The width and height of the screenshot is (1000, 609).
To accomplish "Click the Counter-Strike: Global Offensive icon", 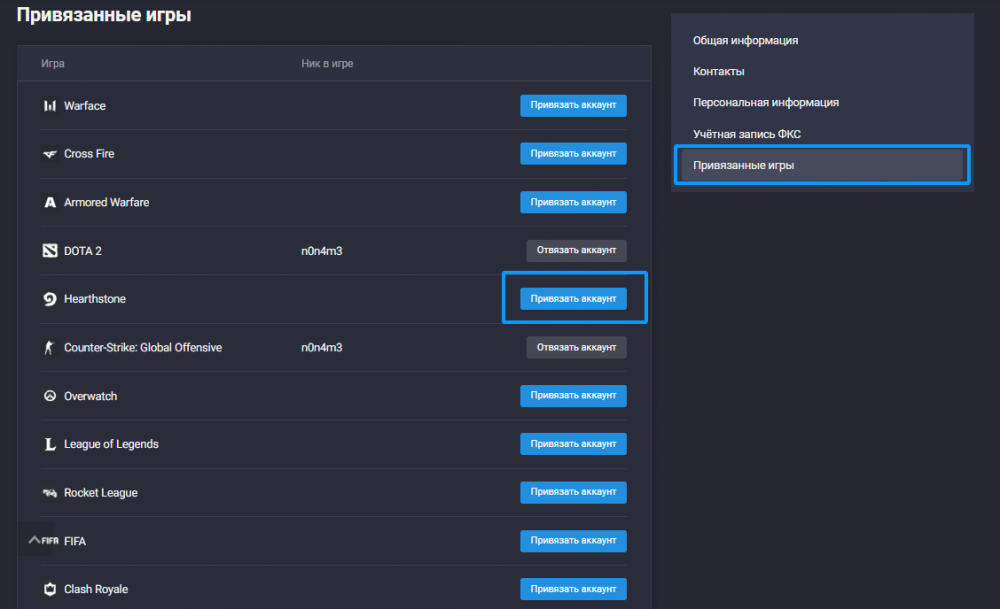I will (x=49, y=348).
